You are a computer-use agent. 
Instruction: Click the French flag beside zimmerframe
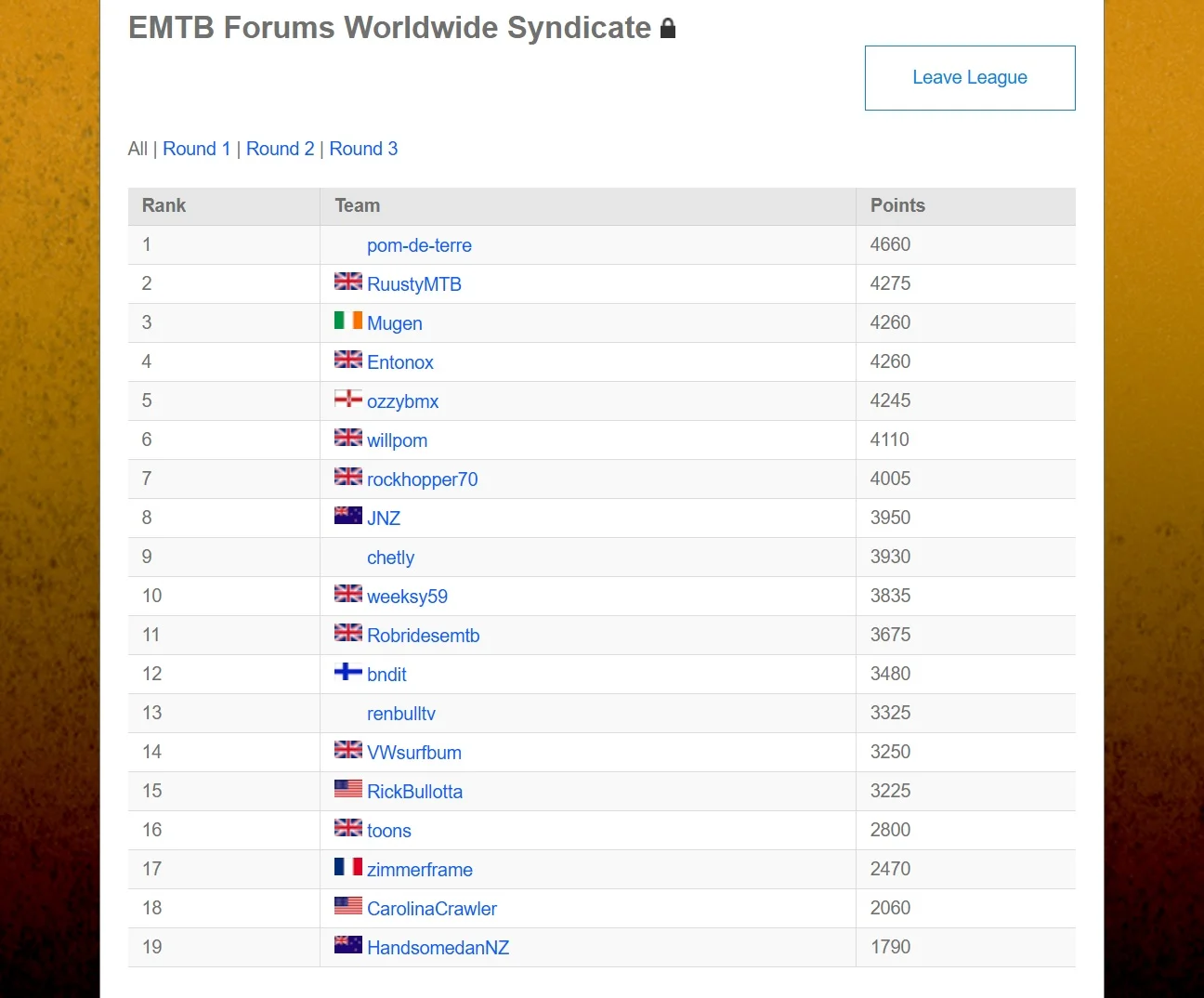(348, 866)
